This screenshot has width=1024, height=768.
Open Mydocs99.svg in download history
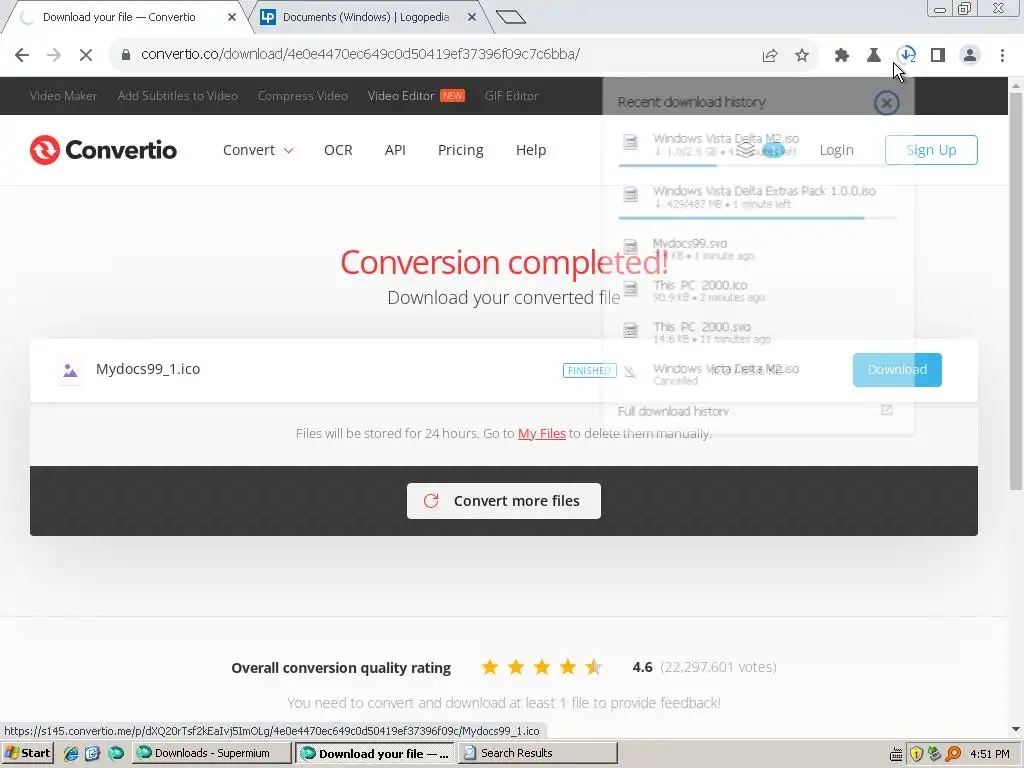[x=758, y=248]
